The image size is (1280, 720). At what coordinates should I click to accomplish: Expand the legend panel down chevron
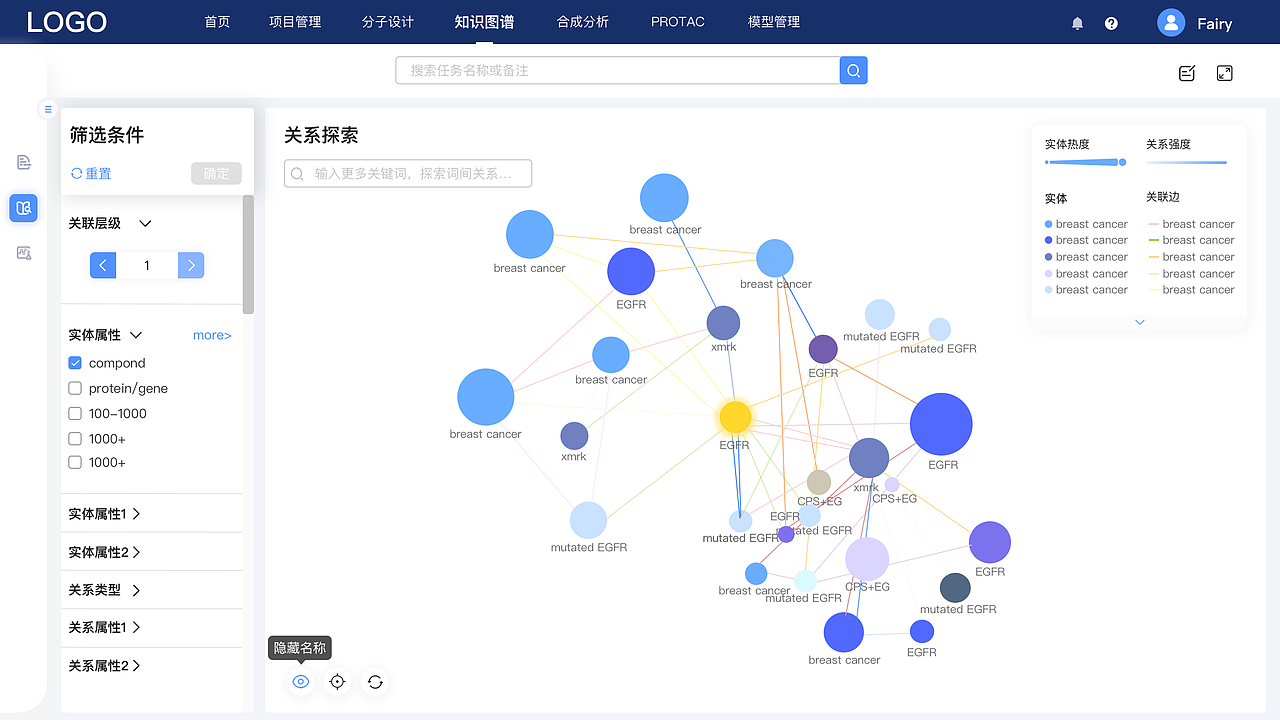(1140, 322)
